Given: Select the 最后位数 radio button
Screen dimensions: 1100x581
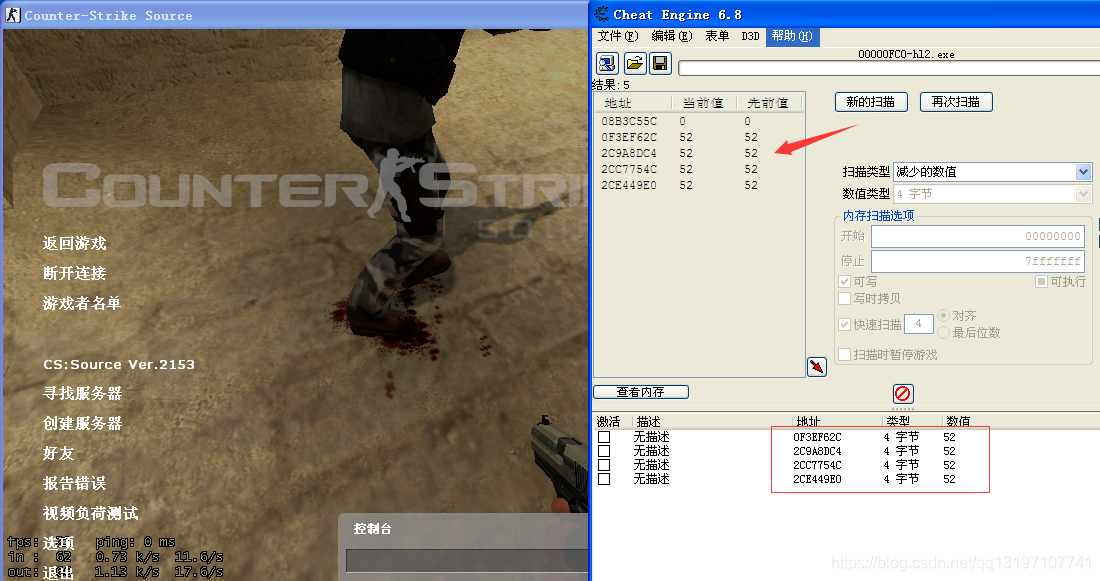Looking at the screenshot, I should click(x=944, y=333).
